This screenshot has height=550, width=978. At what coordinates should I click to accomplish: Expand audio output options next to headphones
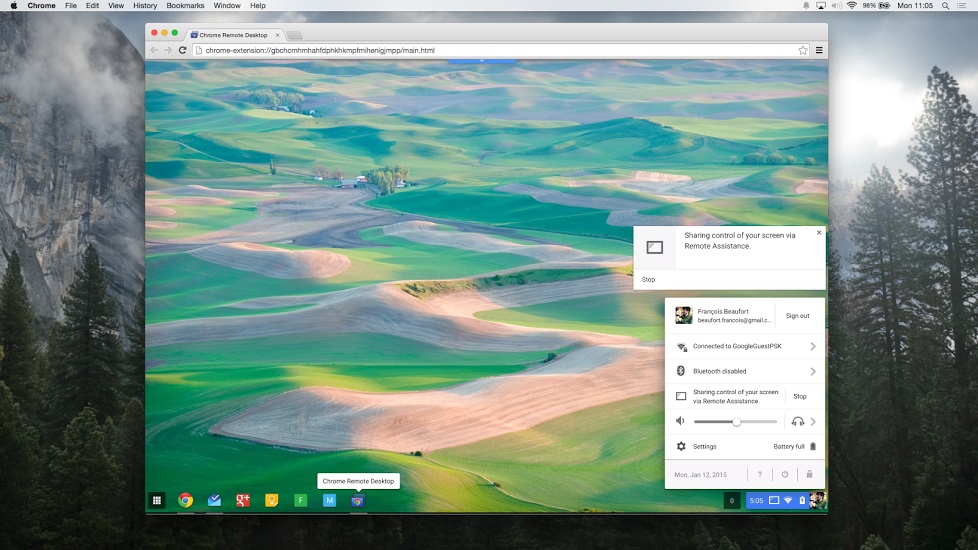click(x=813, y=422)
